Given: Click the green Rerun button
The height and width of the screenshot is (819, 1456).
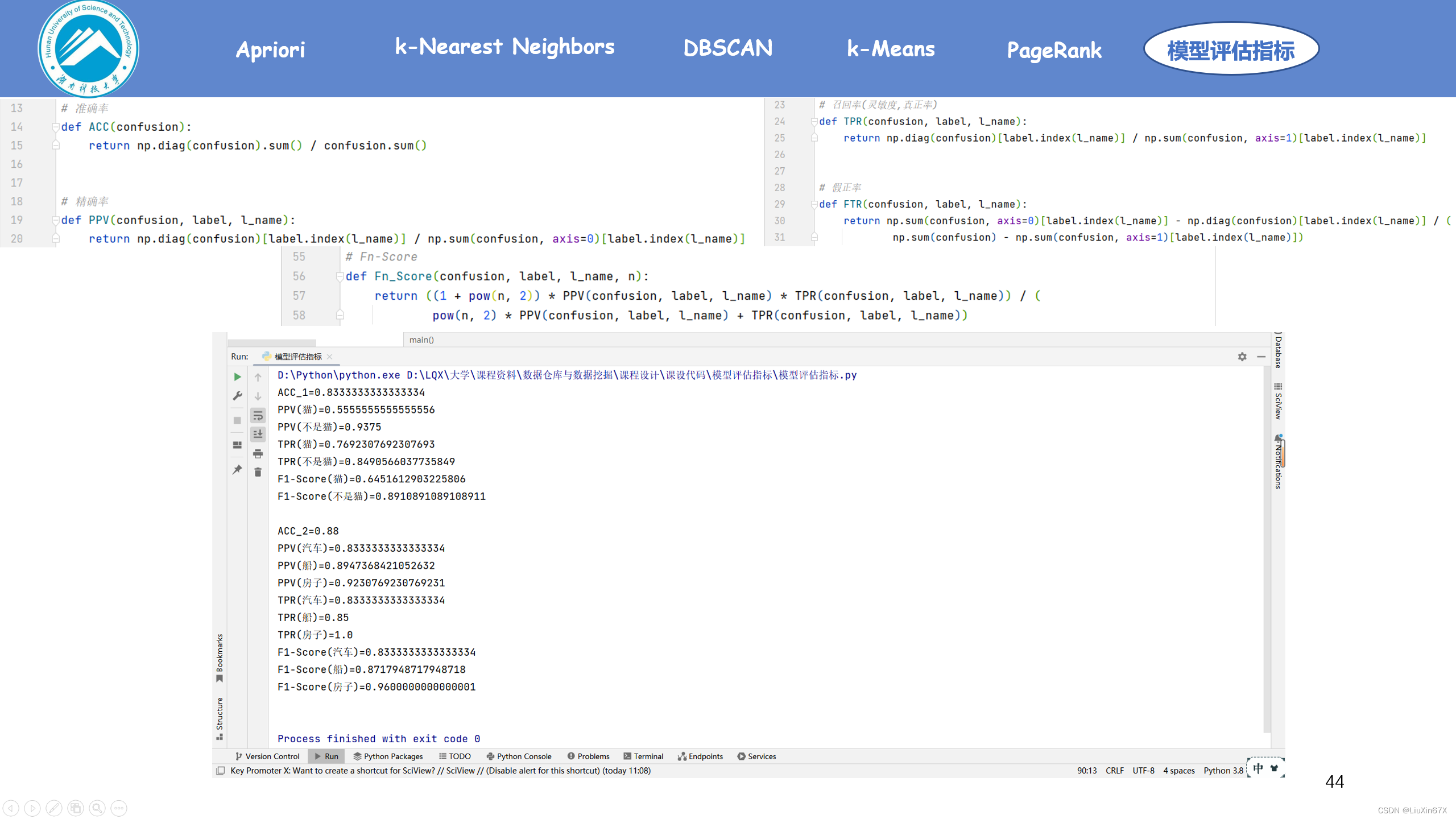Looking at the screenshot, I should coord(237,377).
